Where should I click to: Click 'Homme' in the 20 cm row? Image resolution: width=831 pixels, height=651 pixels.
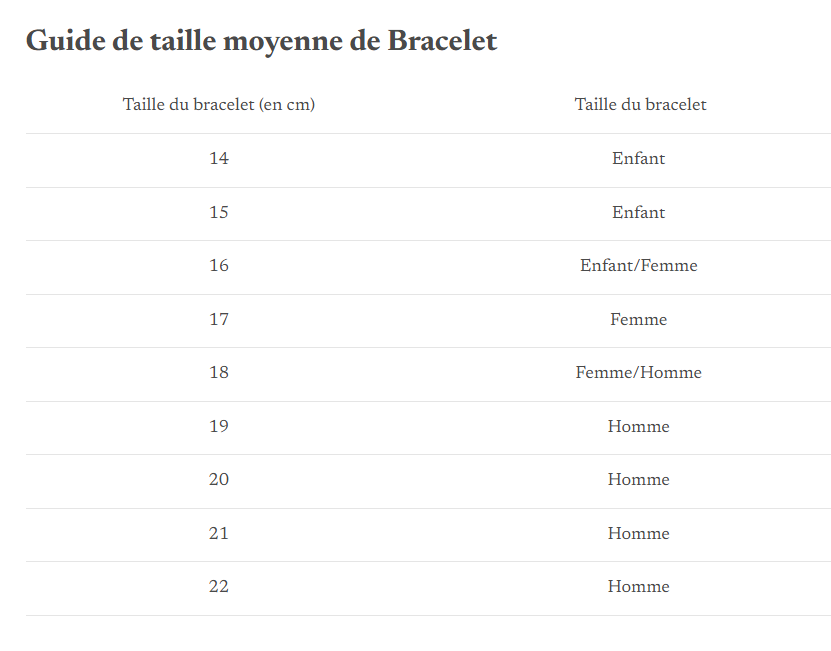coord(638,479)
